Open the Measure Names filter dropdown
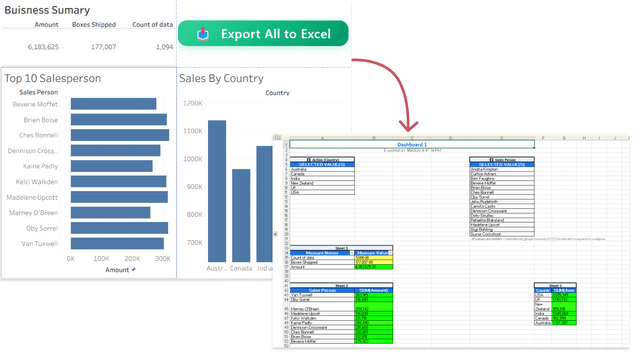Screen dimensions: 640x363 click(352, 253)
